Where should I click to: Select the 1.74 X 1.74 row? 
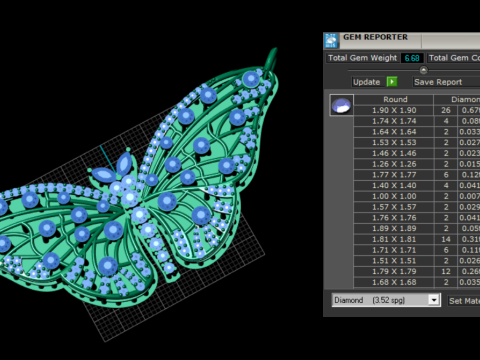coord(417,121)
